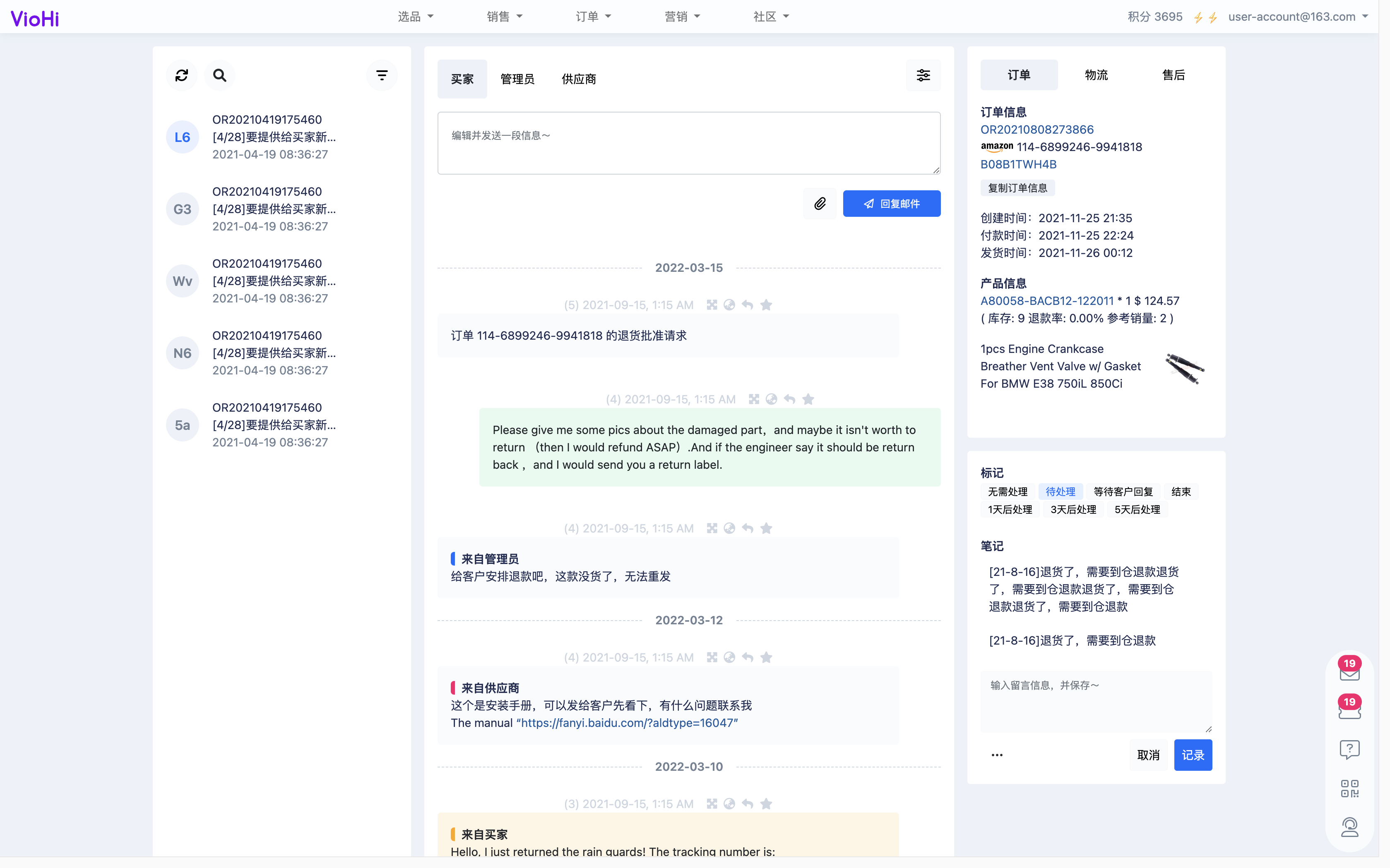
Task: Open the envelope mail icon with 19 badge
Action: point(1349,670)
